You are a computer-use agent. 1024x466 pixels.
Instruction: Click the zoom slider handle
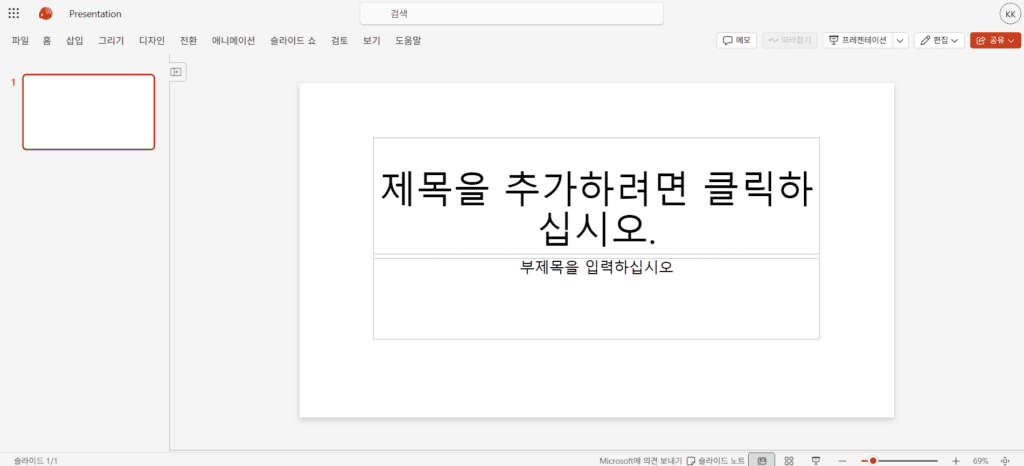(x=873, y=460)
